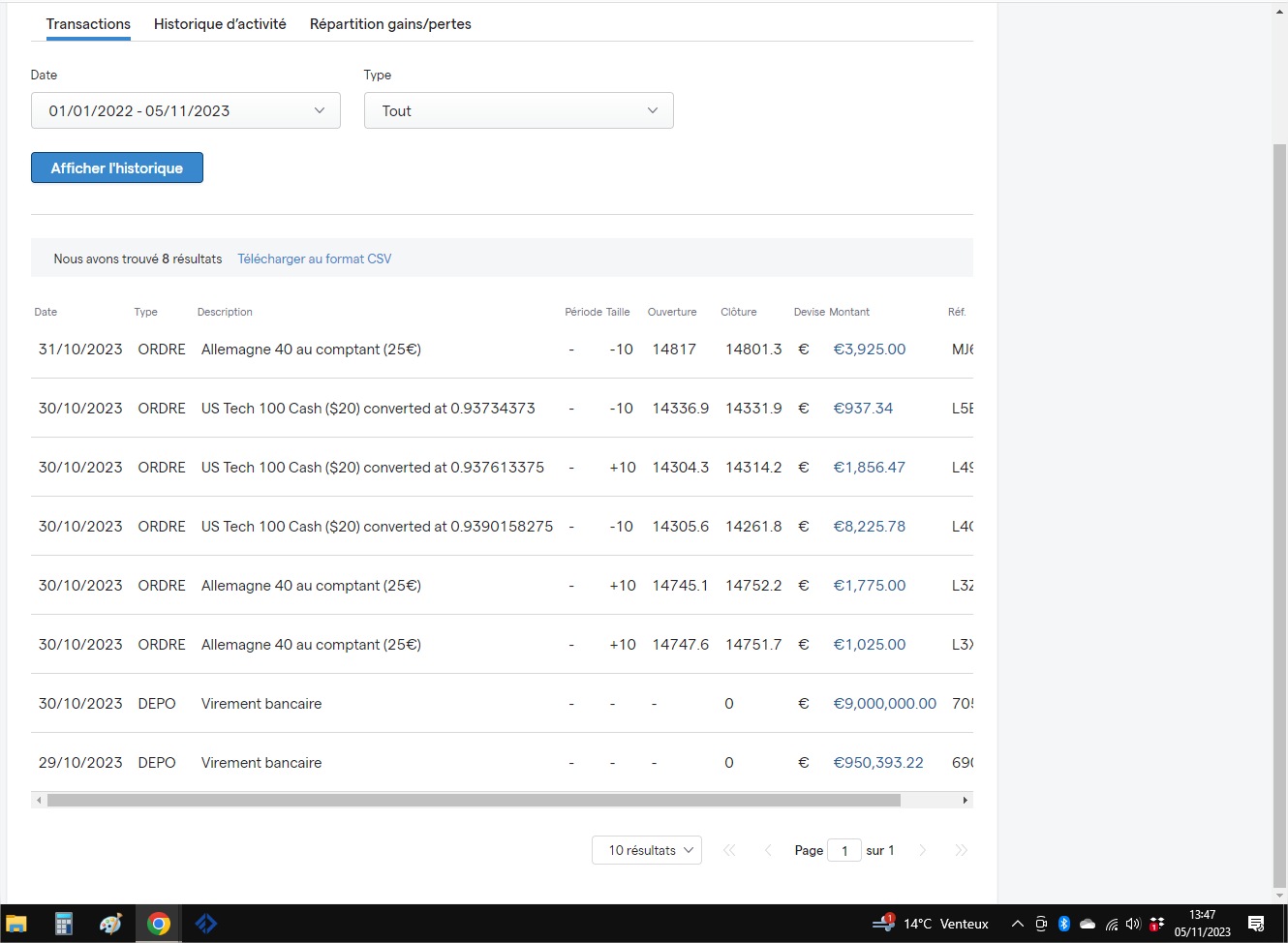Viewport: 1288px width, 943px height.
Task: Open the Historique d'activité tab
Action: click(x=220, y=24)
